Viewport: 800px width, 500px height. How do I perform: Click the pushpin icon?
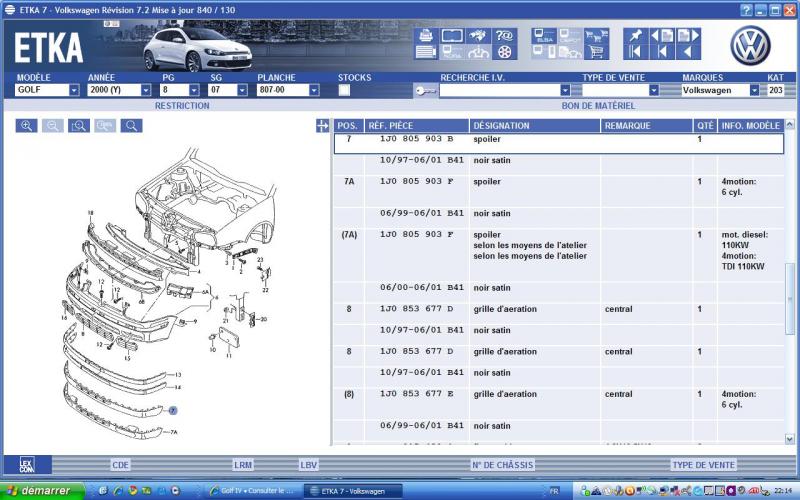pos(636,36)
